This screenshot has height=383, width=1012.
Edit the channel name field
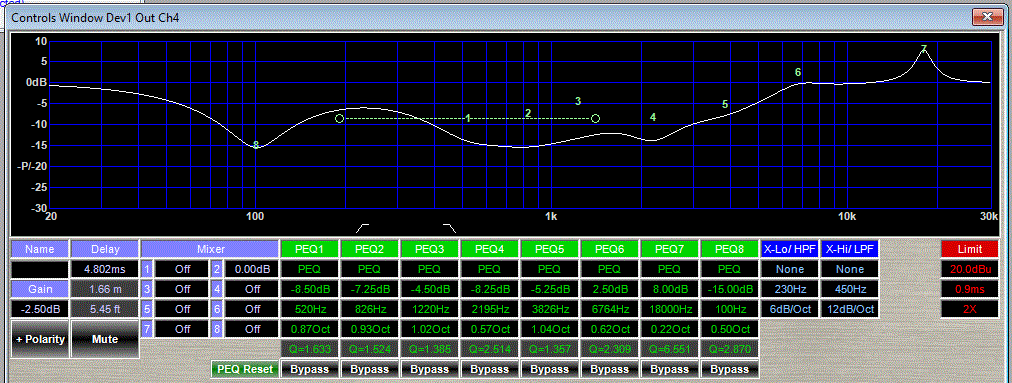coord(40,269)
